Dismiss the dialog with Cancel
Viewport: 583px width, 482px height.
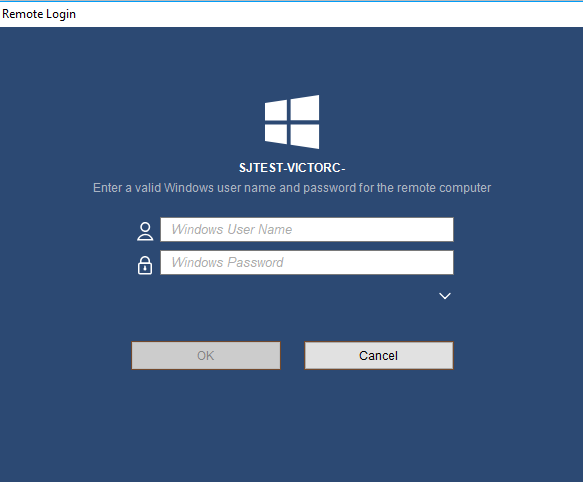click(x=379, y=356)
